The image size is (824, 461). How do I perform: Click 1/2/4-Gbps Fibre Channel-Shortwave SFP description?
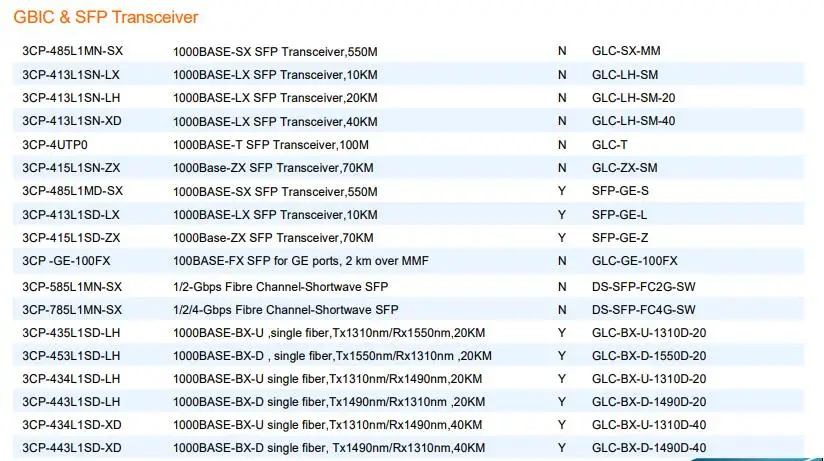coord(286,310)
